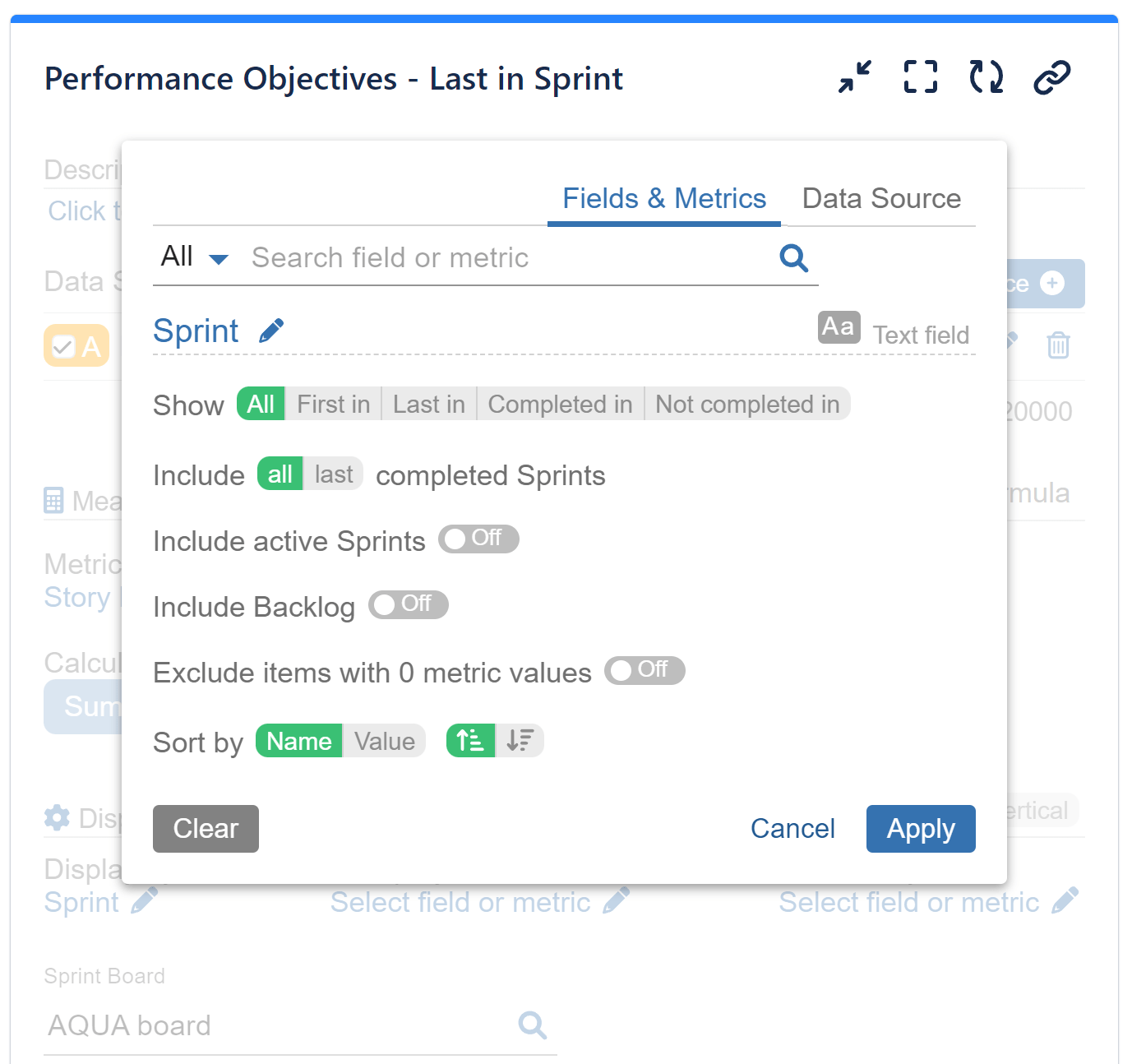Enable the Include active Sprints toggle

pos(478,539)
